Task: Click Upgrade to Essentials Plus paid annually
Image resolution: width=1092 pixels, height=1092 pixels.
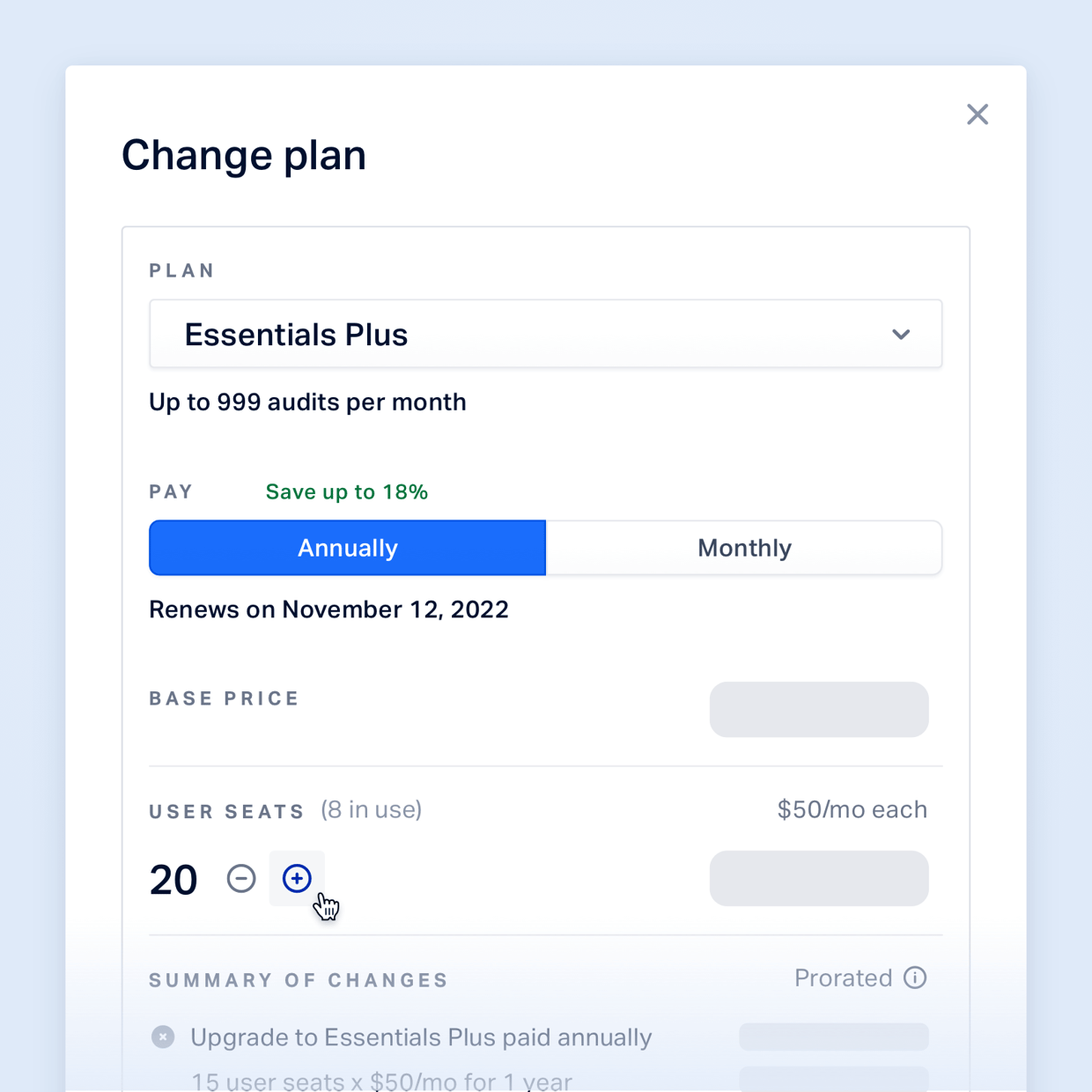Action: pos(420,1037)
